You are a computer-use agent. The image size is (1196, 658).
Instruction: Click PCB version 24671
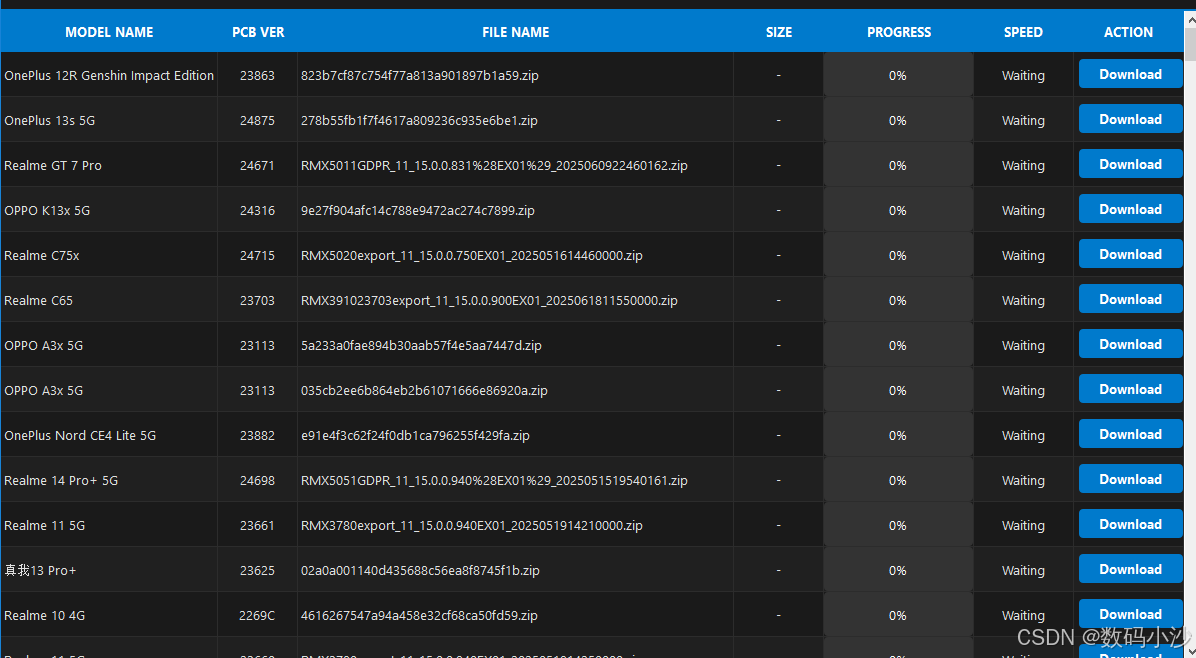(x=257, y=165)
